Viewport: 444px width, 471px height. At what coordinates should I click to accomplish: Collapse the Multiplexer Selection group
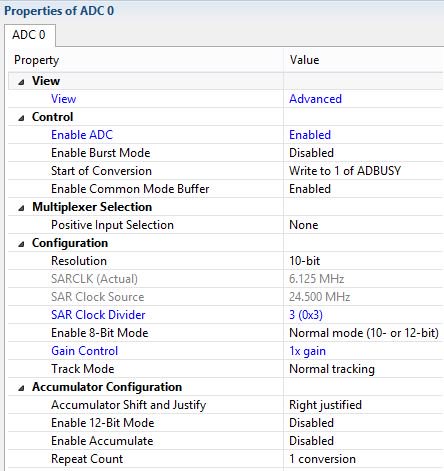pos(21,208)
